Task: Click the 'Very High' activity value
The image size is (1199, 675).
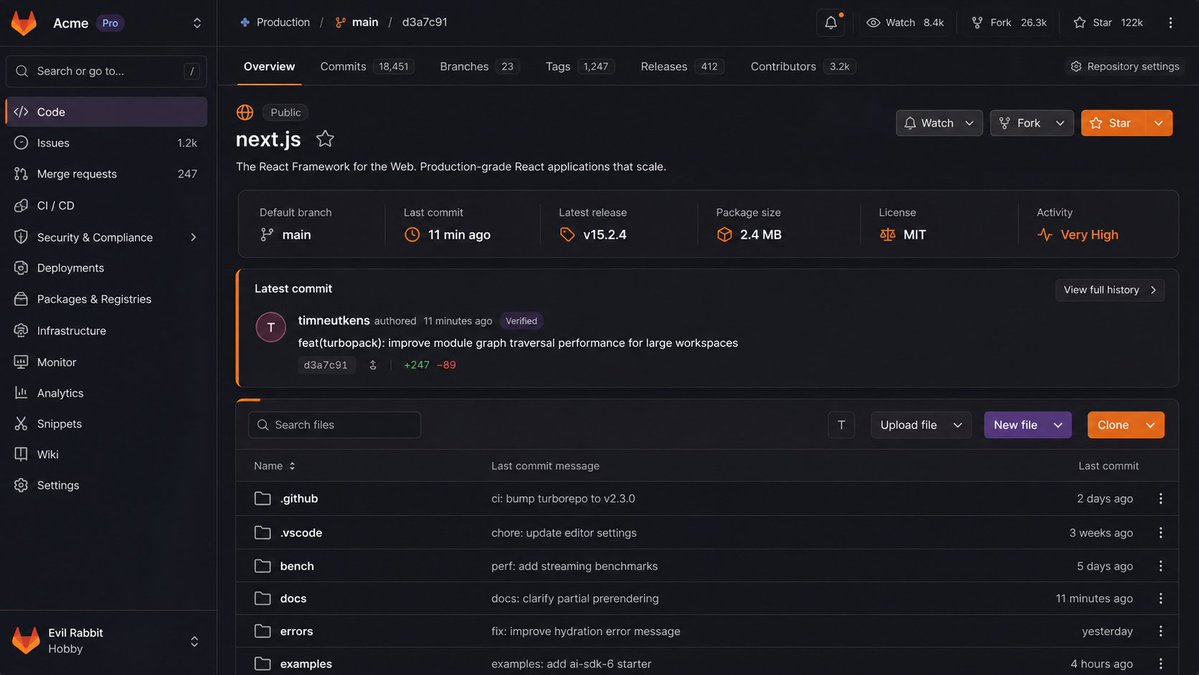Action: 1089,235
